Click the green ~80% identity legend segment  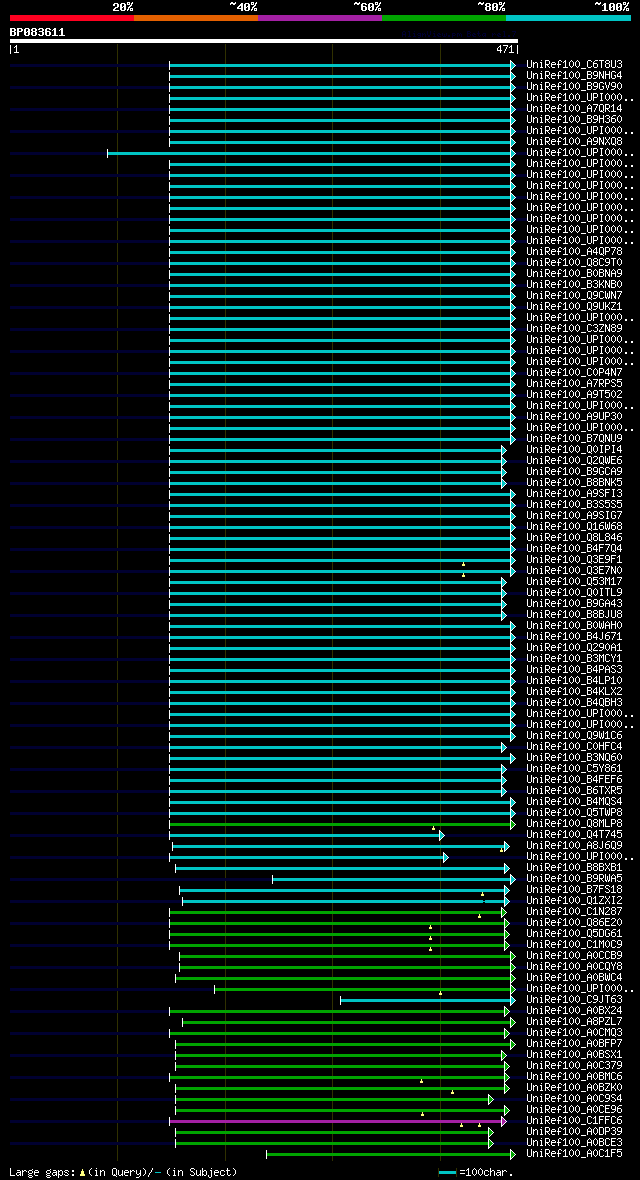click(x=444, y=17)
